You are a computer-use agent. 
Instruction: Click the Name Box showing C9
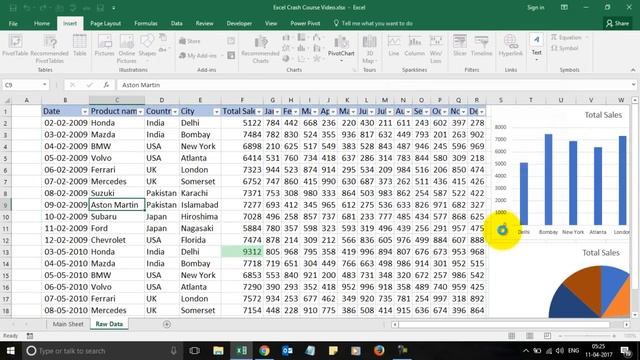click(23, 85)
